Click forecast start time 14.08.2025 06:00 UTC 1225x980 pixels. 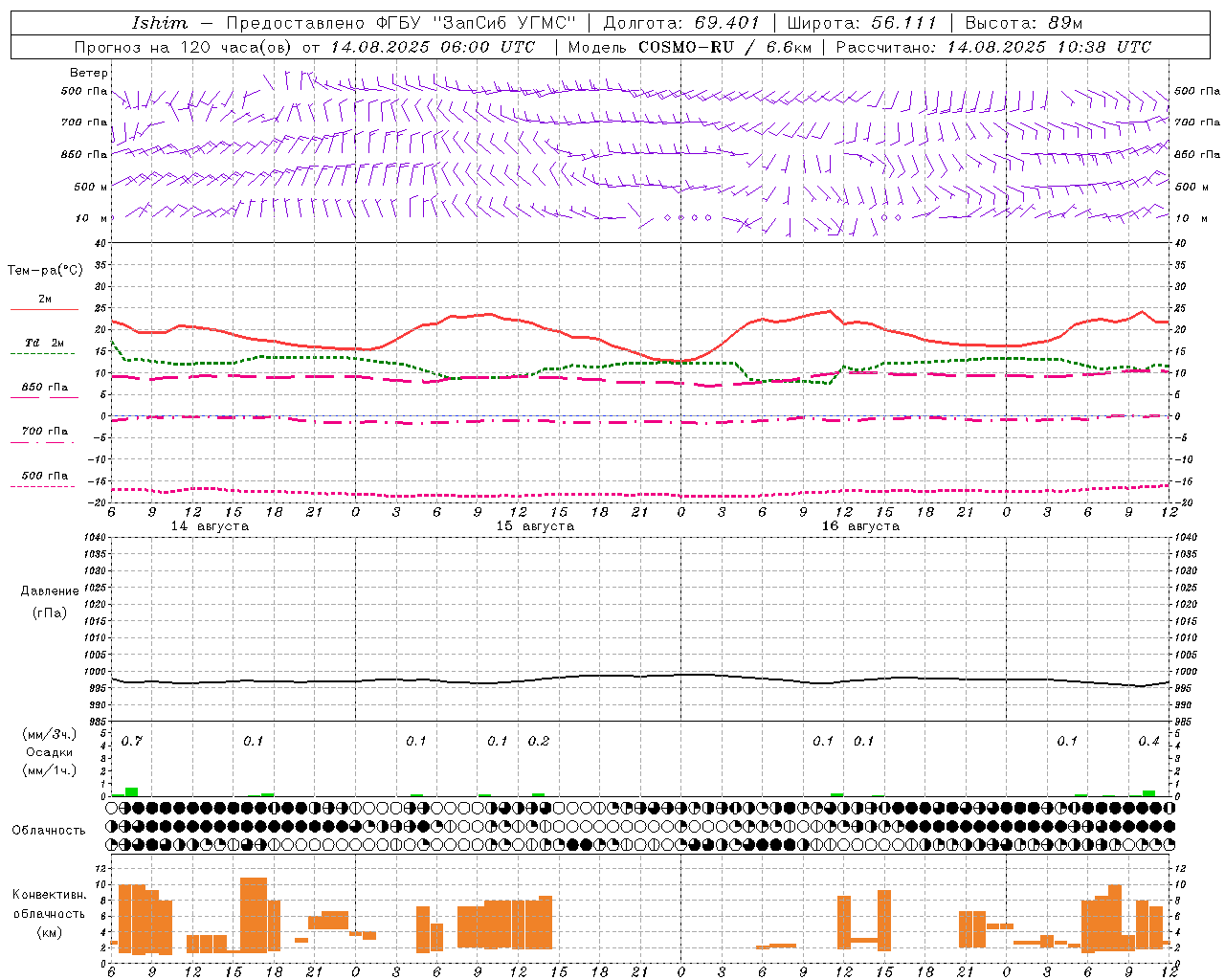(433, 47)
